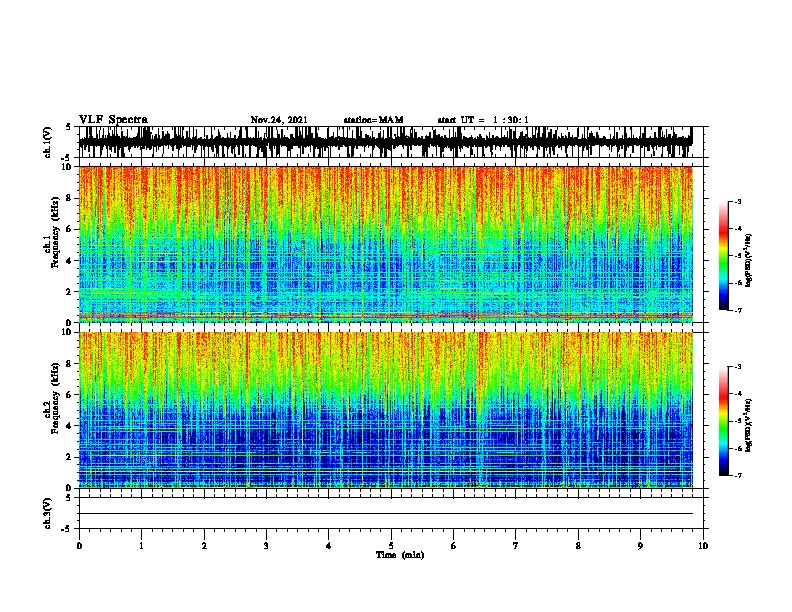Click the time-axis tick label "10" below ch.3
792x612 pixels.
[703, 546]
